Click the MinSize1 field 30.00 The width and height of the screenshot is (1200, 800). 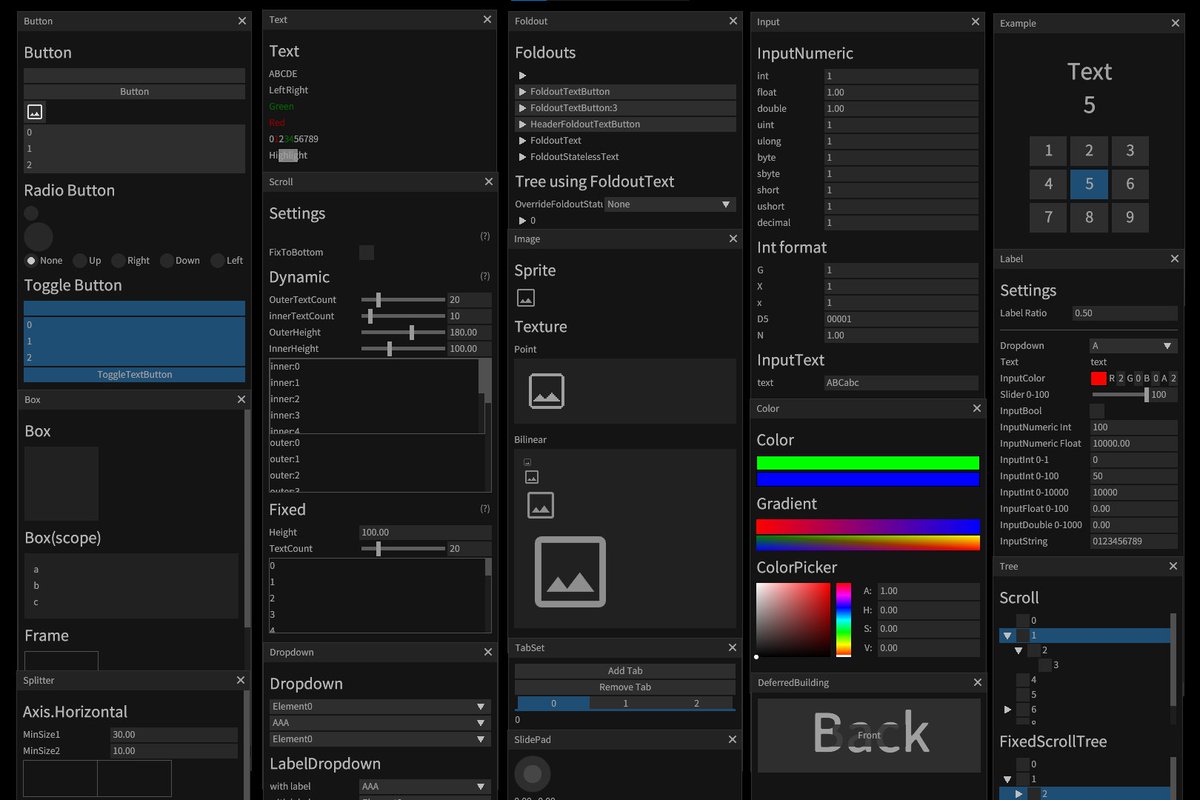[x=174, y=734]
